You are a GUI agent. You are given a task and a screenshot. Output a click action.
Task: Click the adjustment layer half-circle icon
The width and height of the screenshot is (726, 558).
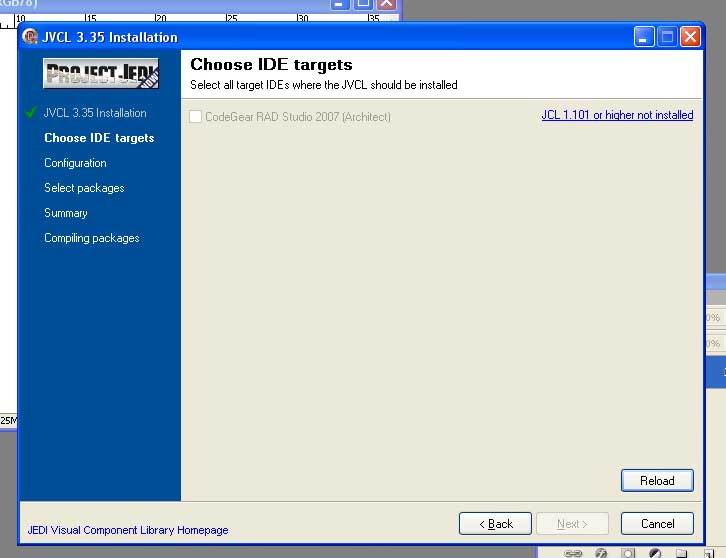pos(655,552)
